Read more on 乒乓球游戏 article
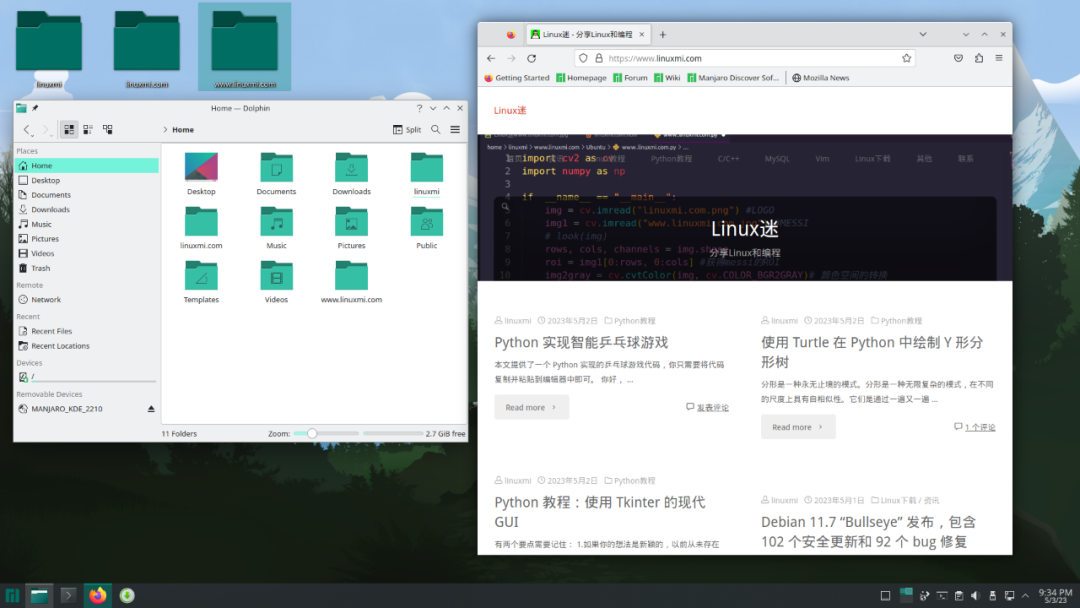 (x=531, y=408)
